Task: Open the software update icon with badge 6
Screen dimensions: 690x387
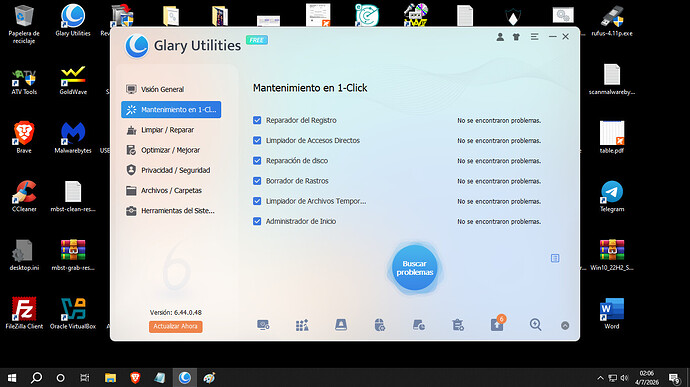Action: pos(497,324)
